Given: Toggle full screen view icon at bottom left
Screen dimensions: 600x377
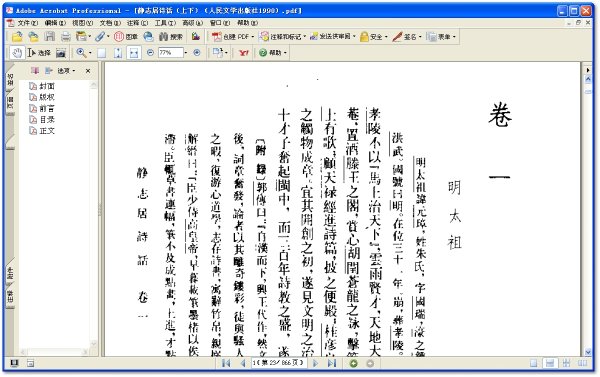Looking at the screenshot, I should (14, 363).
